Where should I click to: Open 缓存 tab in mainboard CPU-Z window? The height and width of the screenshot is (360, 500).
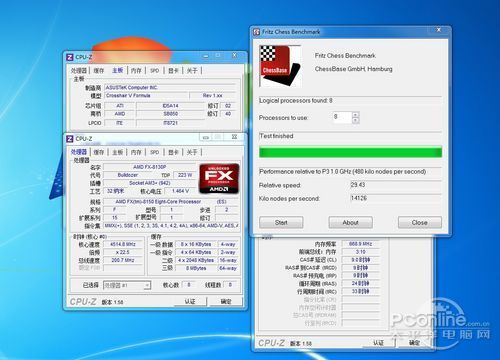[x=99, y=71]
